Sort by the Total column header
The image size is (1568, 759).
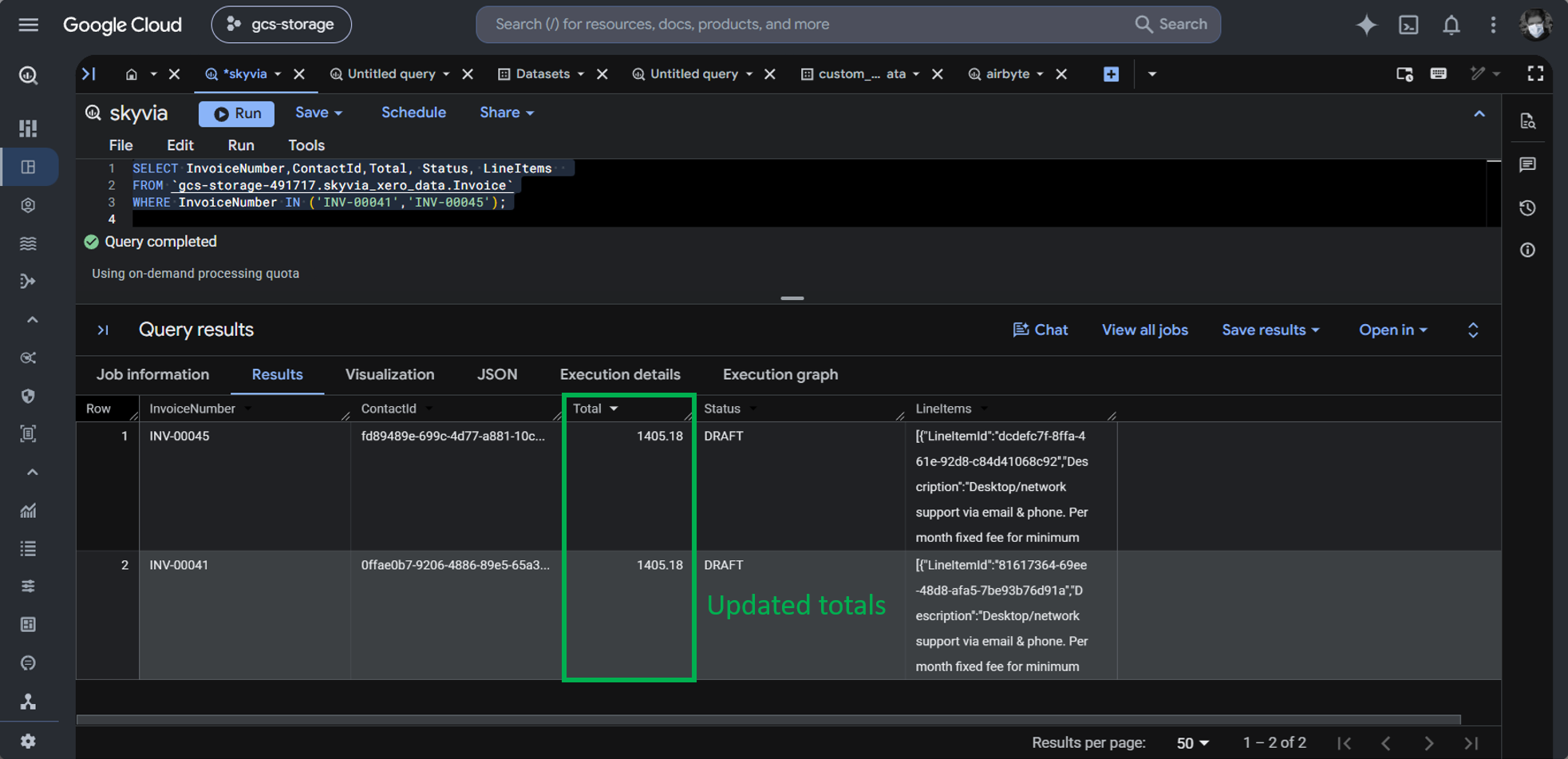pyautogui.click(x=595, y=409)
